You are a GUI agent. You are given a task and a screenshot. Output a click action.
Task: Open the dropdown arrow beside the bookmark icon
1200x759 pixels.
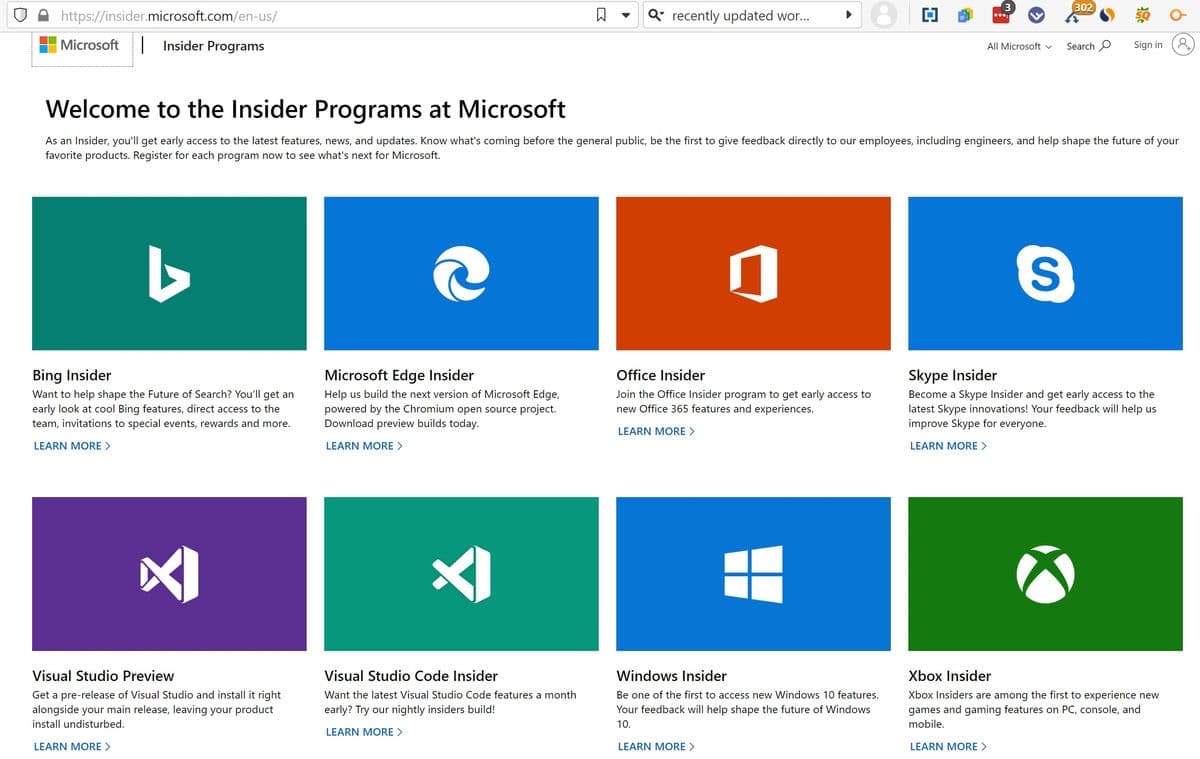click(x=626, y=15)
